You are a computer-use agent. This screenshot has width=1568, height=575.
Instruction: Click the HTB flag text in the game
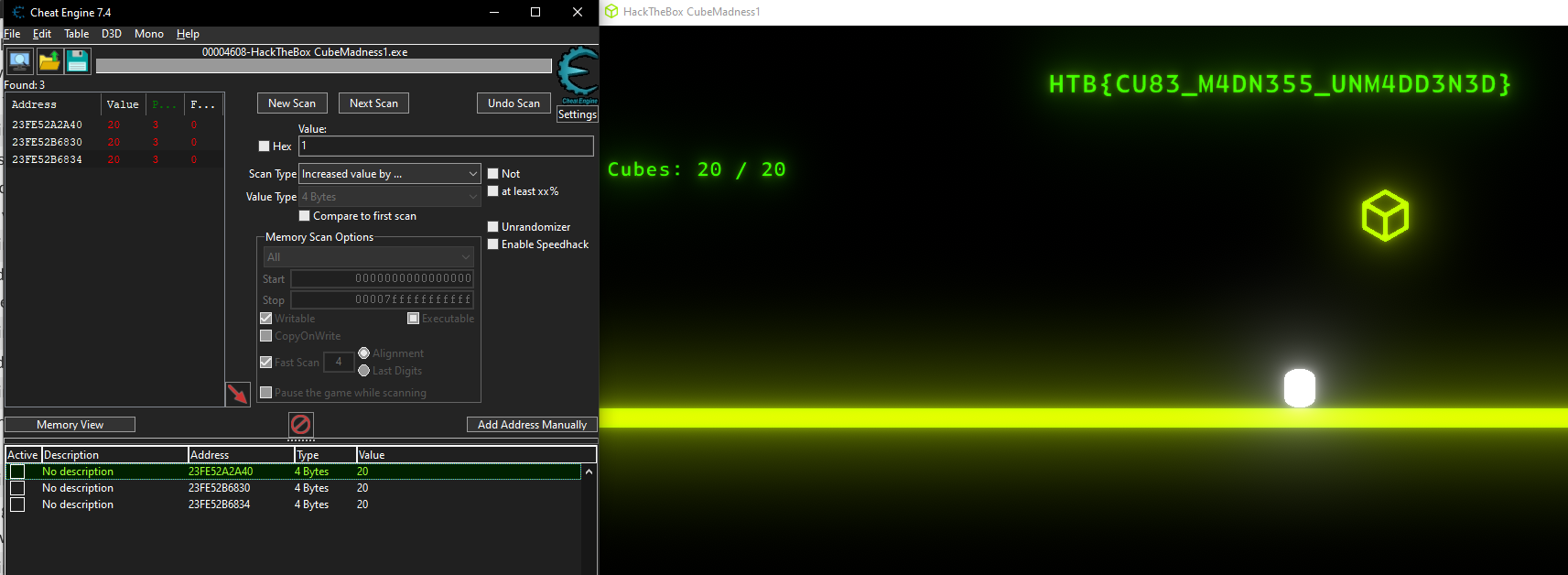coord(1280,84)
